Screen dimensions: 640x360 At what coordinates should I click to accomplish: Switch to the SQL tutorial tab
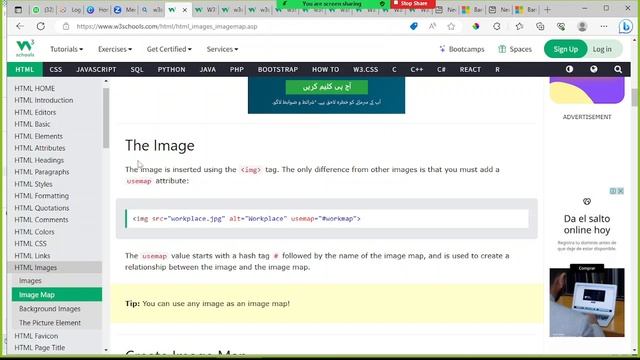coord(137,69)
